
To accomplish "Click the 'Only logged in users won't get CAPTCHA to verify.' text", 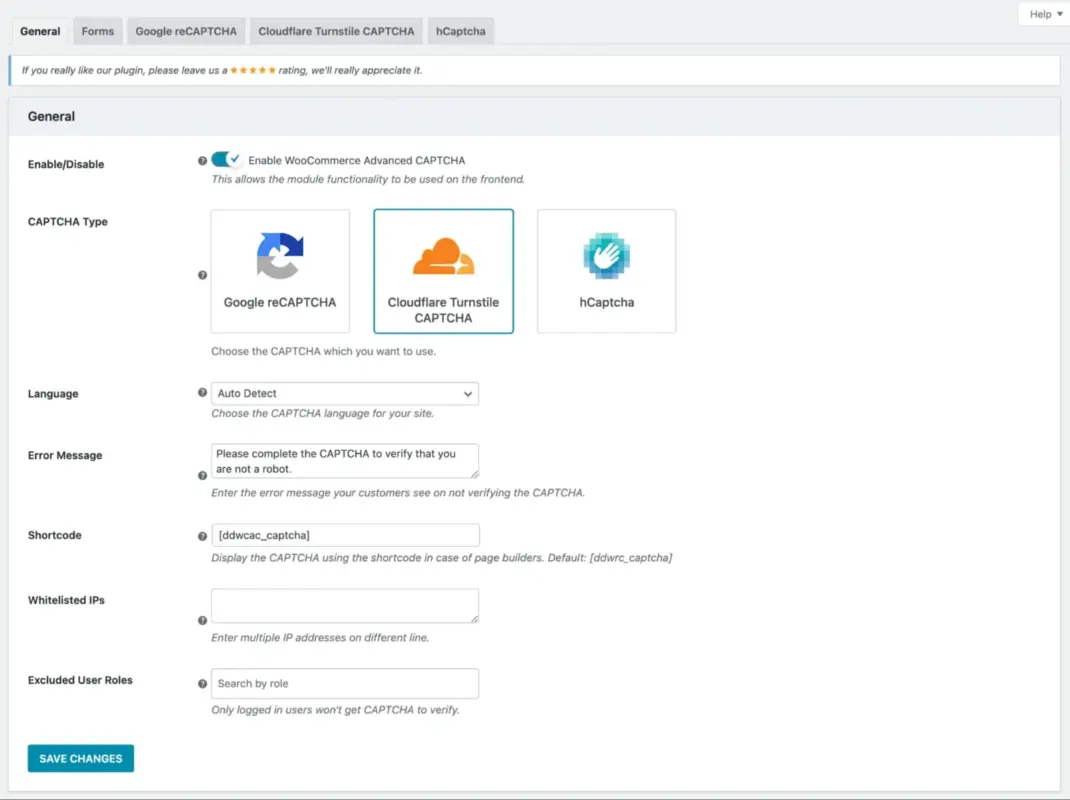I will (x=335, y=710).
